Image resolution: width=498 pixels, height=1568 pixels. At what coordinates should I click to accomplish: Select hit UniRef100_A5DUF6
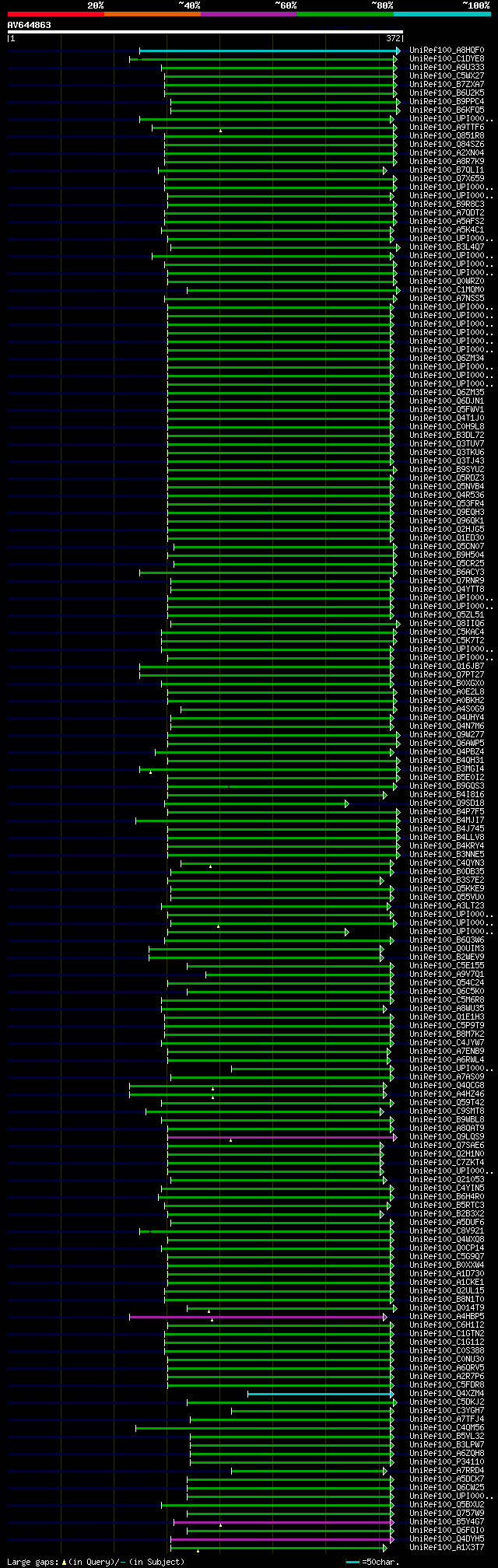click(x=447, y=1223)
